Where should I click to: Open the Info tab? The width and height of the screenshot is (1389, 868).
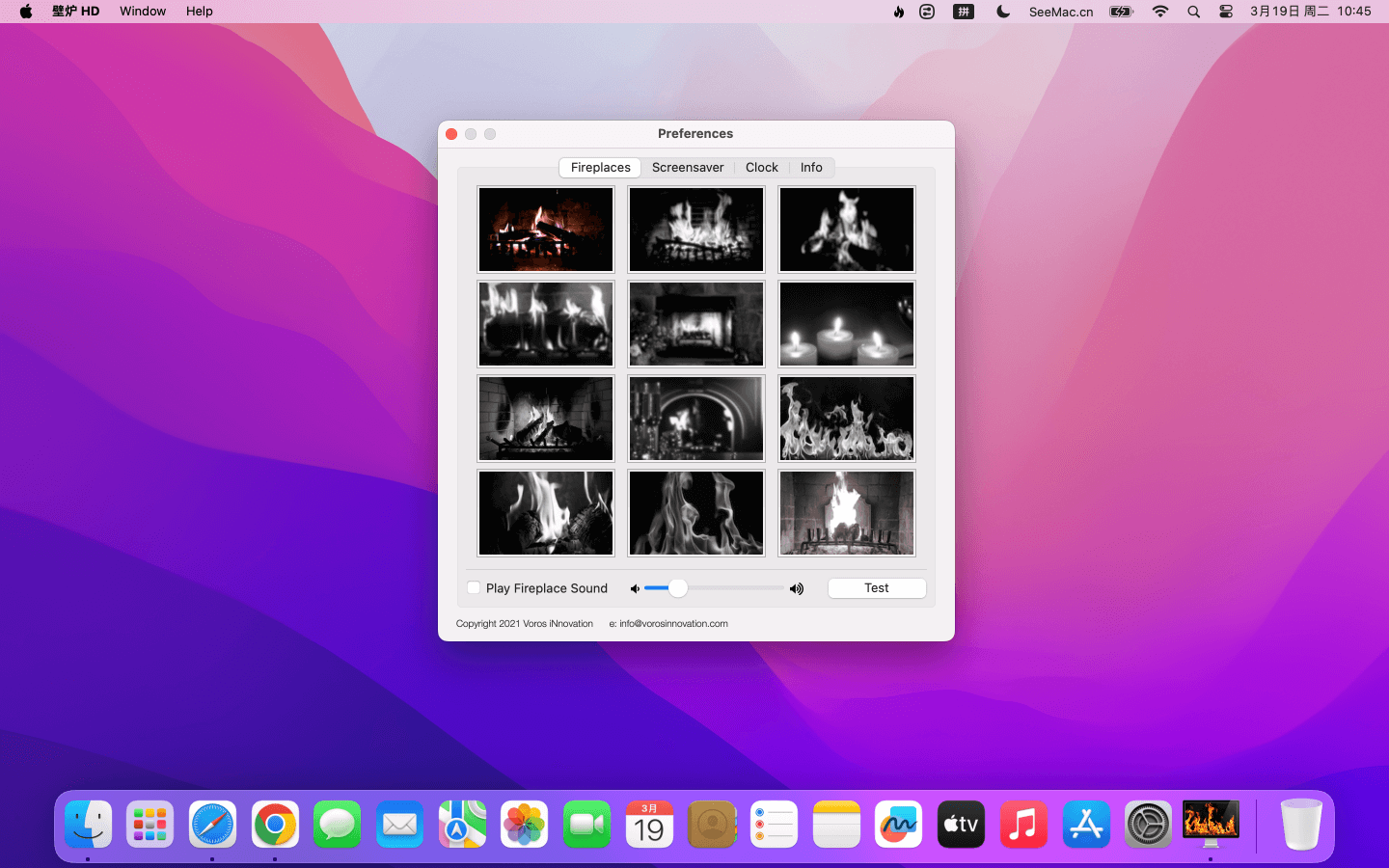(x=811, y=167)
